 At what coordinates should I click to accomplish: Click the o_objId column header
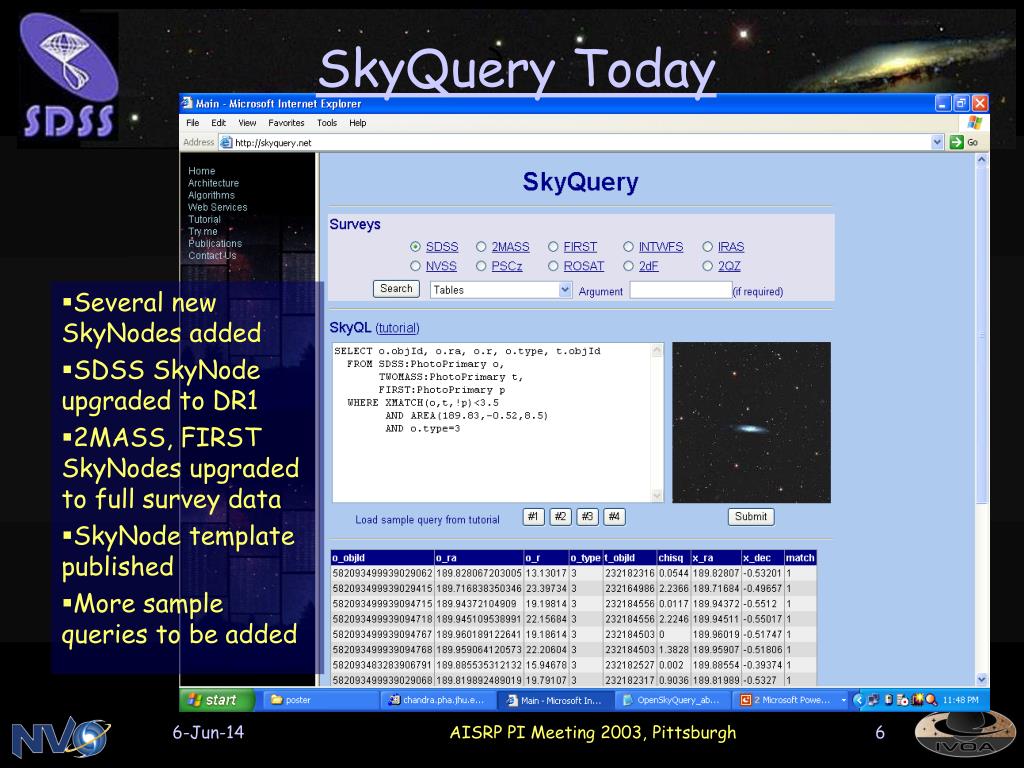[x=383, y=558]
